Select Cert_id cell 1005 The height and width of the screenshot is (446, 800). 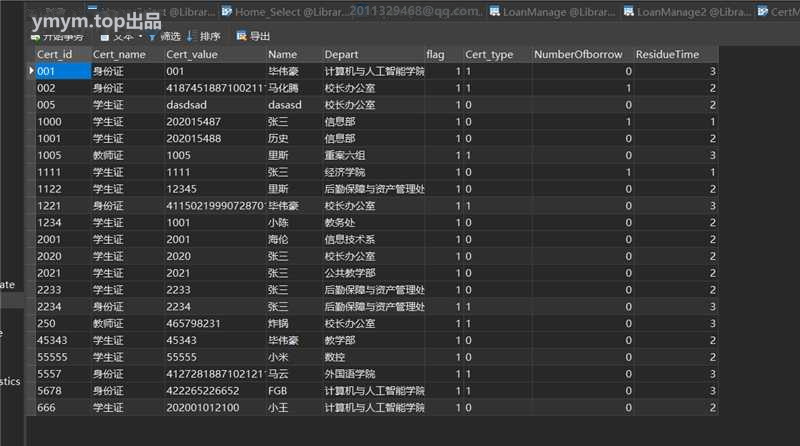pyautogui.click(x=63, y=155)
